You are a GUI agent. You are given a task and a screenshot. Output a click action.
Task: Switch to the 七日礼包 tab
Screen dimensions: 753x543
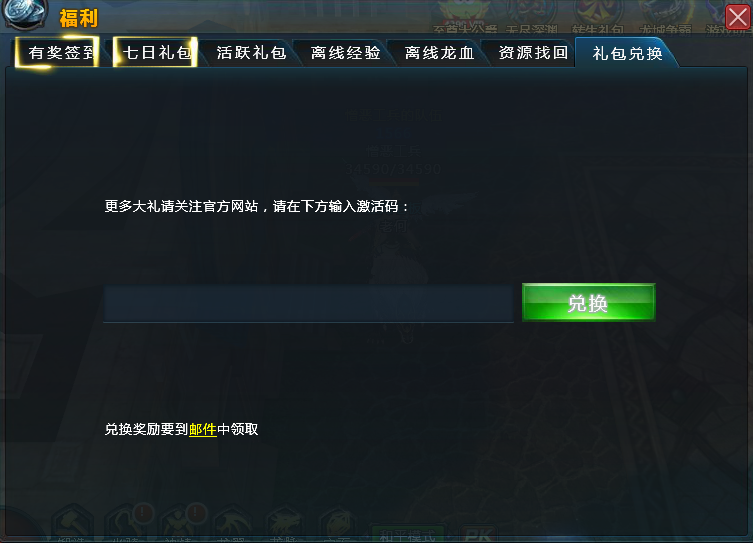[x=156, y=52]
